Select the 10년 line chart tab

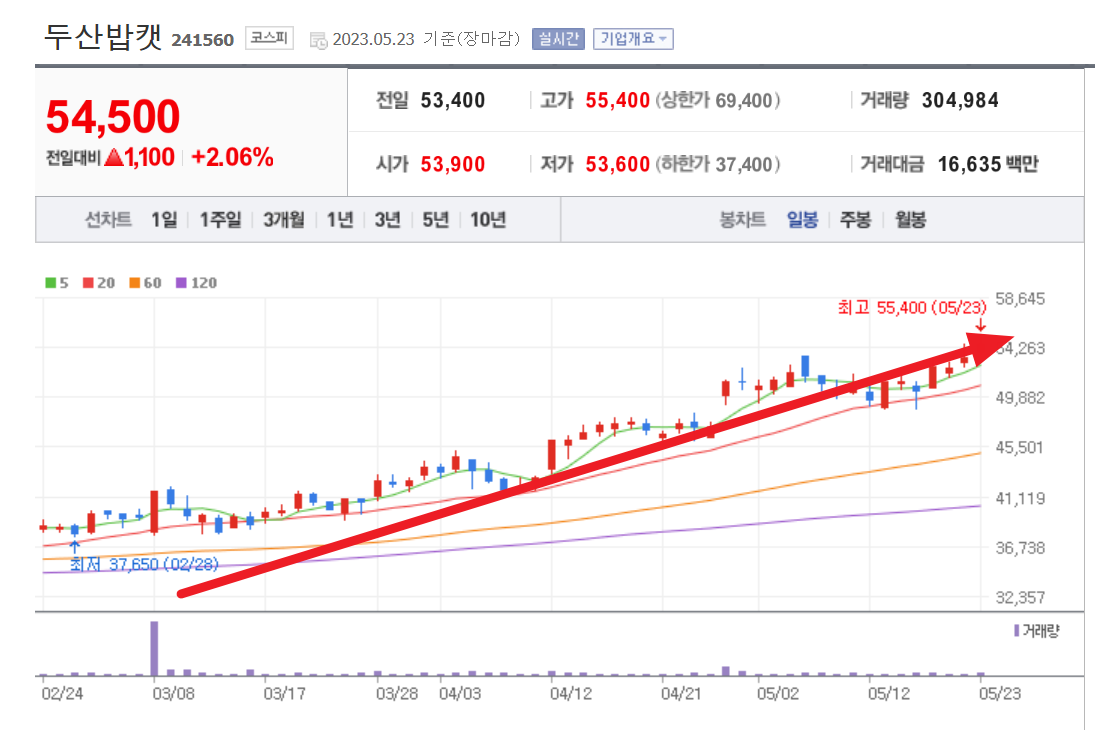click(x=487, y=220)
